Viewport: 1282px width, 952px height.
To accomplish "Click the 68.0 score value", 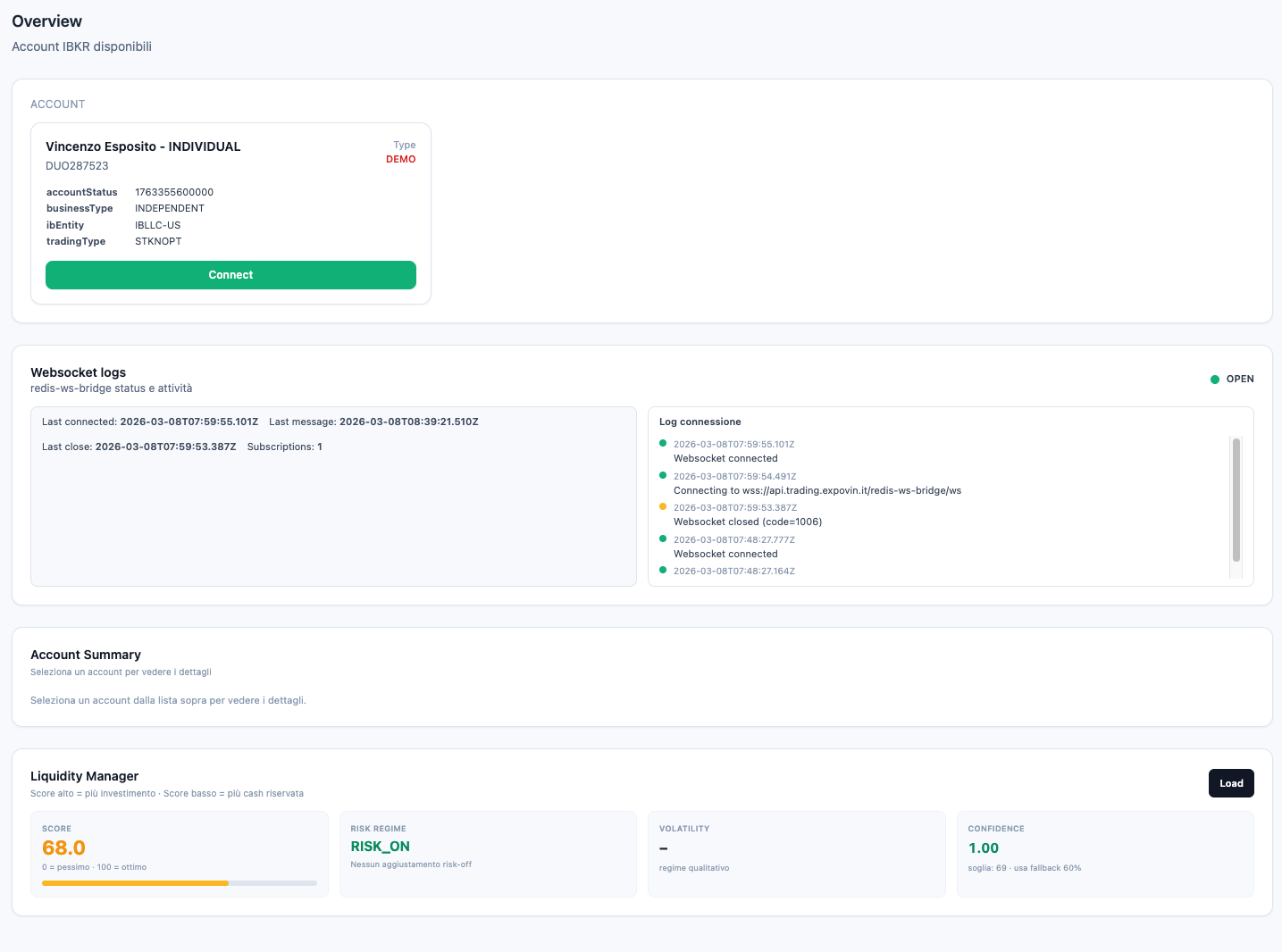I will click(x=63, y=848).
